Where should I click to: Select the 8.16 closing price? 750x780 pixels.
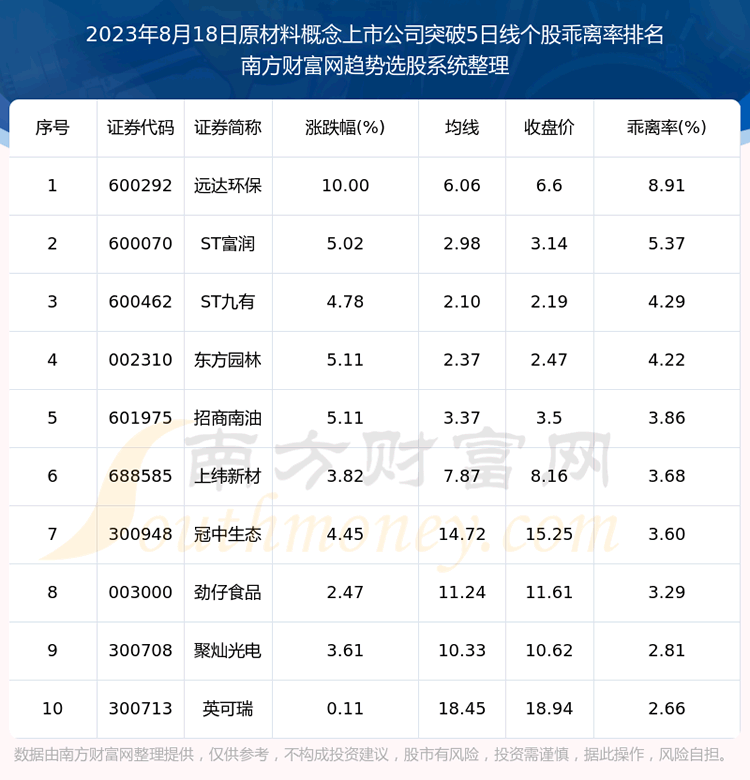click(x=549, y=476)
